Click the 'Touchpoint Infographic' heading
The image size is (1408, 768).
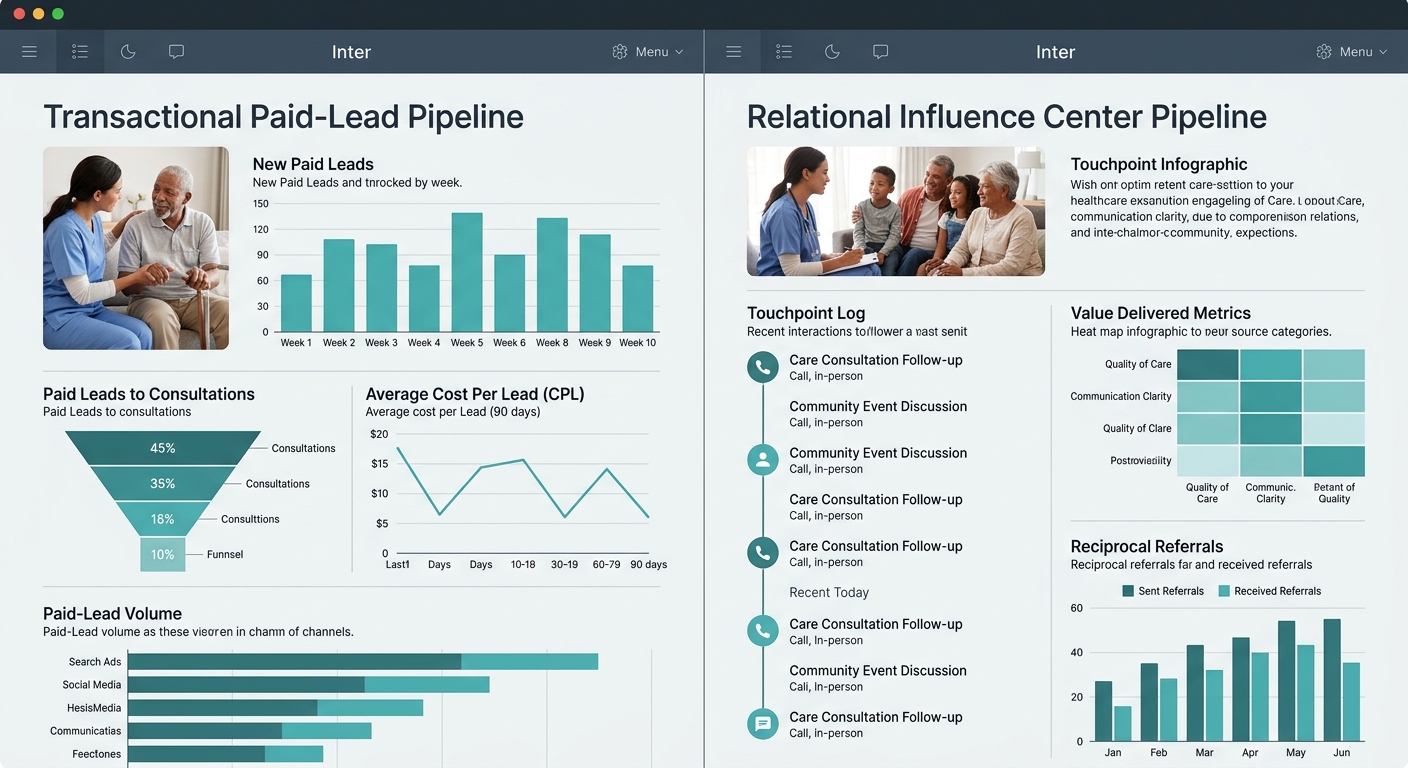coord(1159,164)
